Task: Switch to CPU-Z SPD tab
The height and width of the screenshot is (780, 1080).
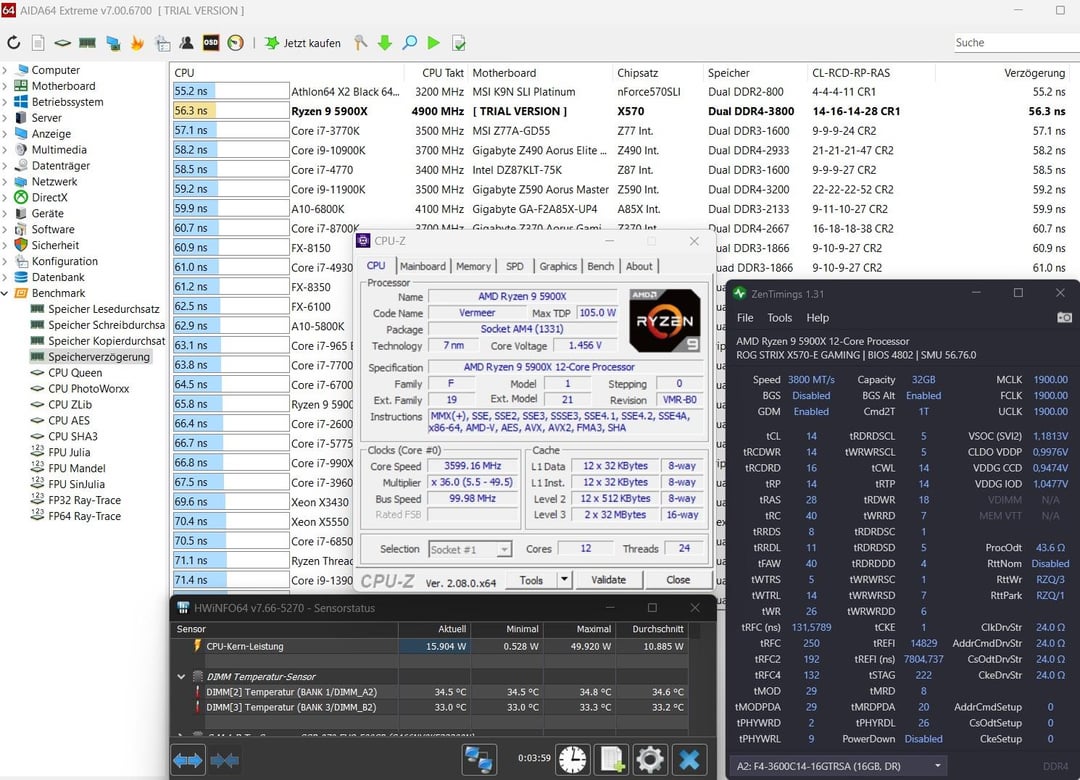Action: pos(515,266)
